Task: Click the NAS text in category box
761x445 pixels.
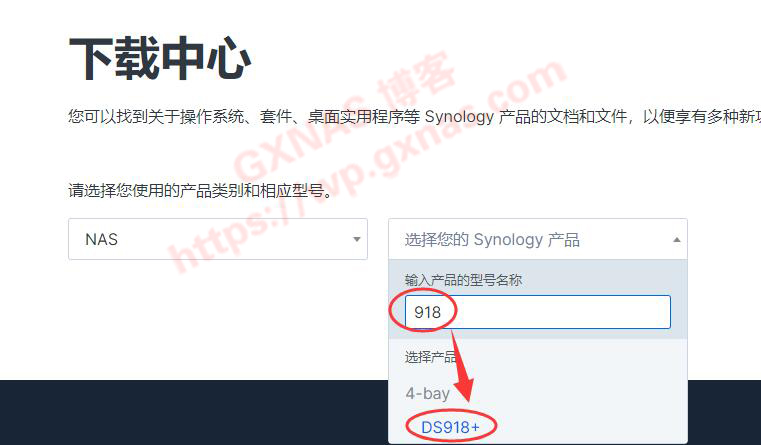Action: coord(101,239)
